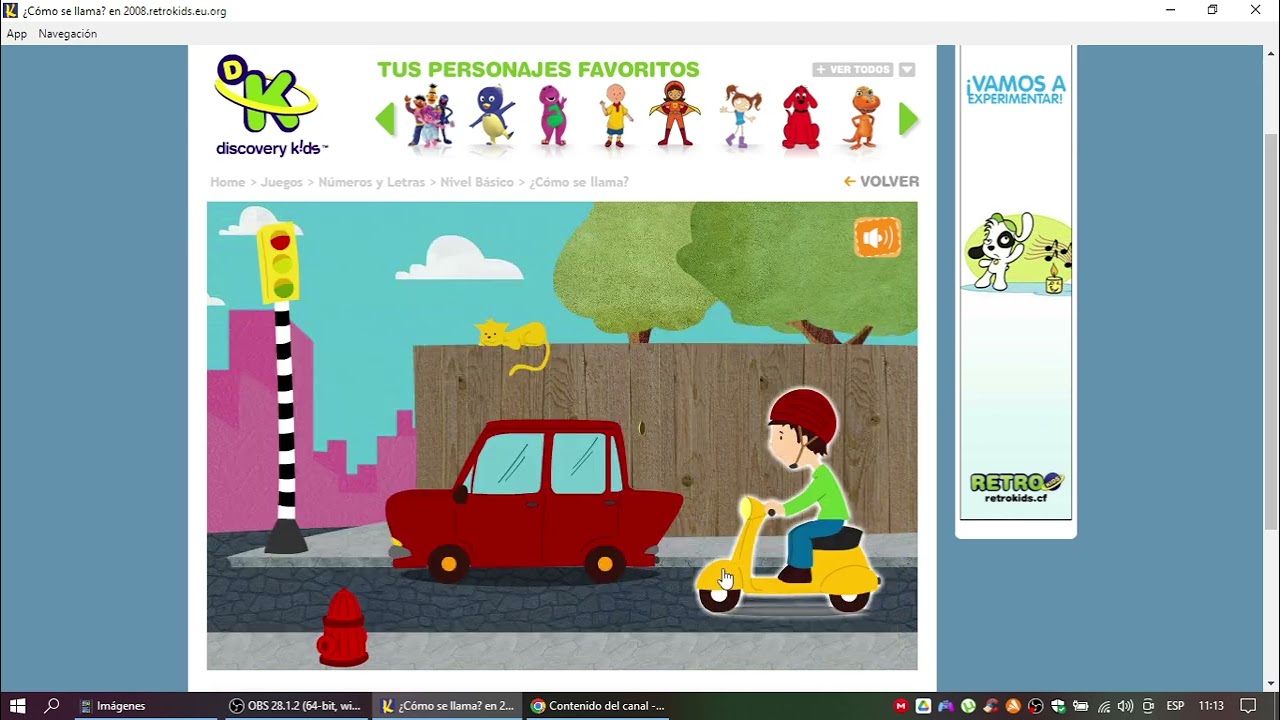Select the blue penguin Backyardigans character
The height and width of the screenshot is (720, 1280).
492,117
